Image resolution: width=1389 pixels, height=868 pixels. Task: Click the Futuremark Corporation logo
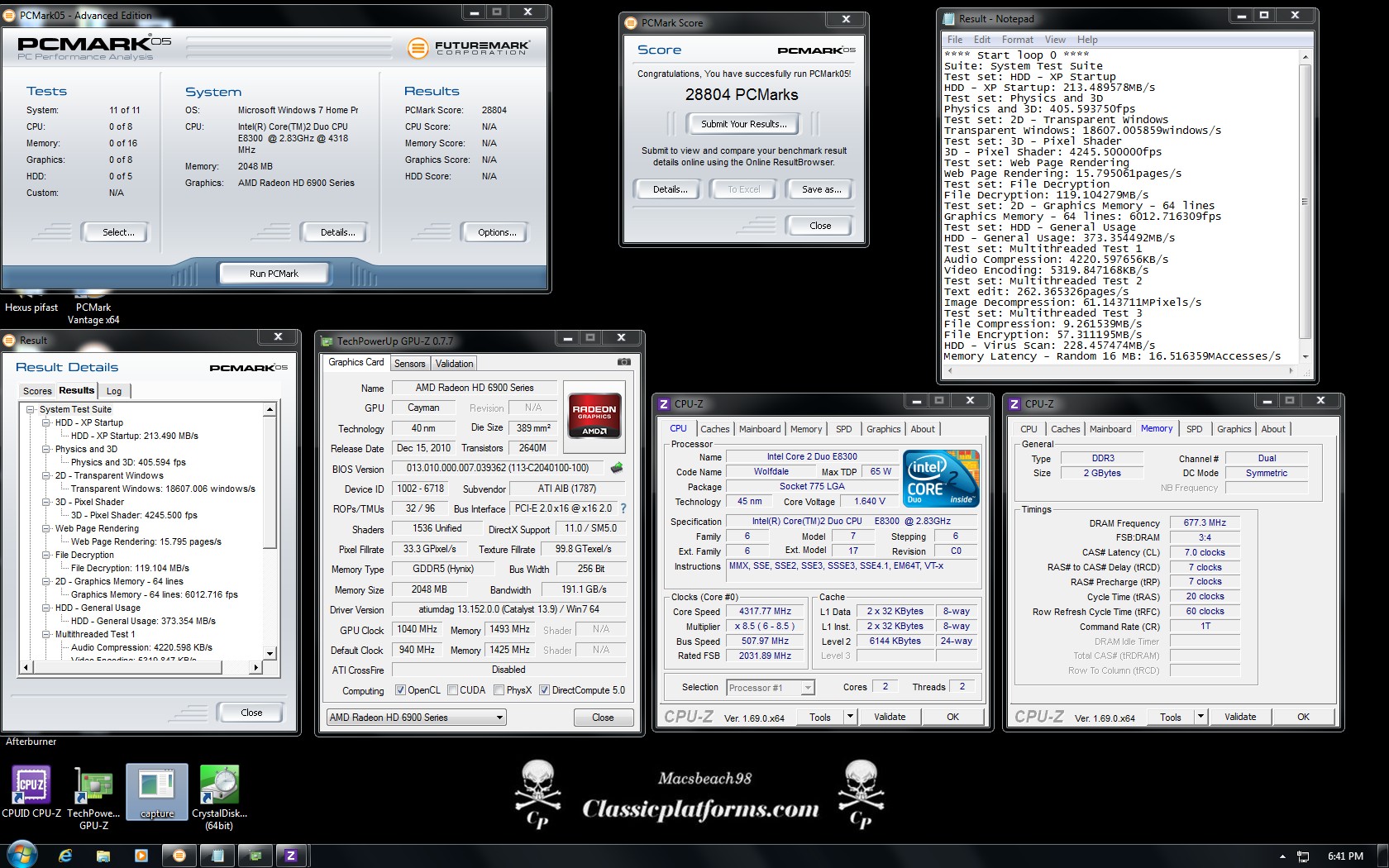click(x=468, y=48)
